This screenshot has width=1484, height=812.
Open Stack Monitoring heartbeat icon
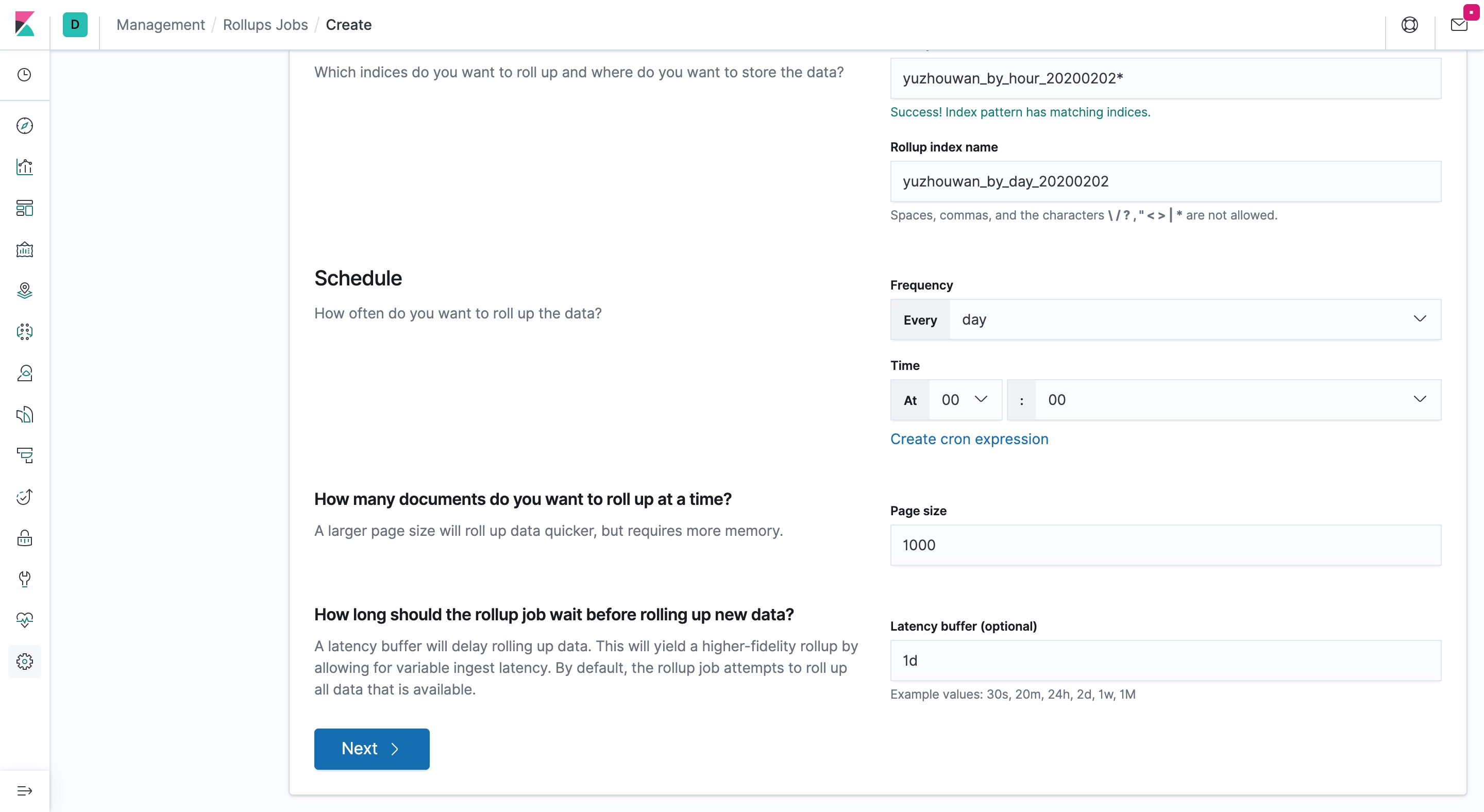tap(24, 620)
